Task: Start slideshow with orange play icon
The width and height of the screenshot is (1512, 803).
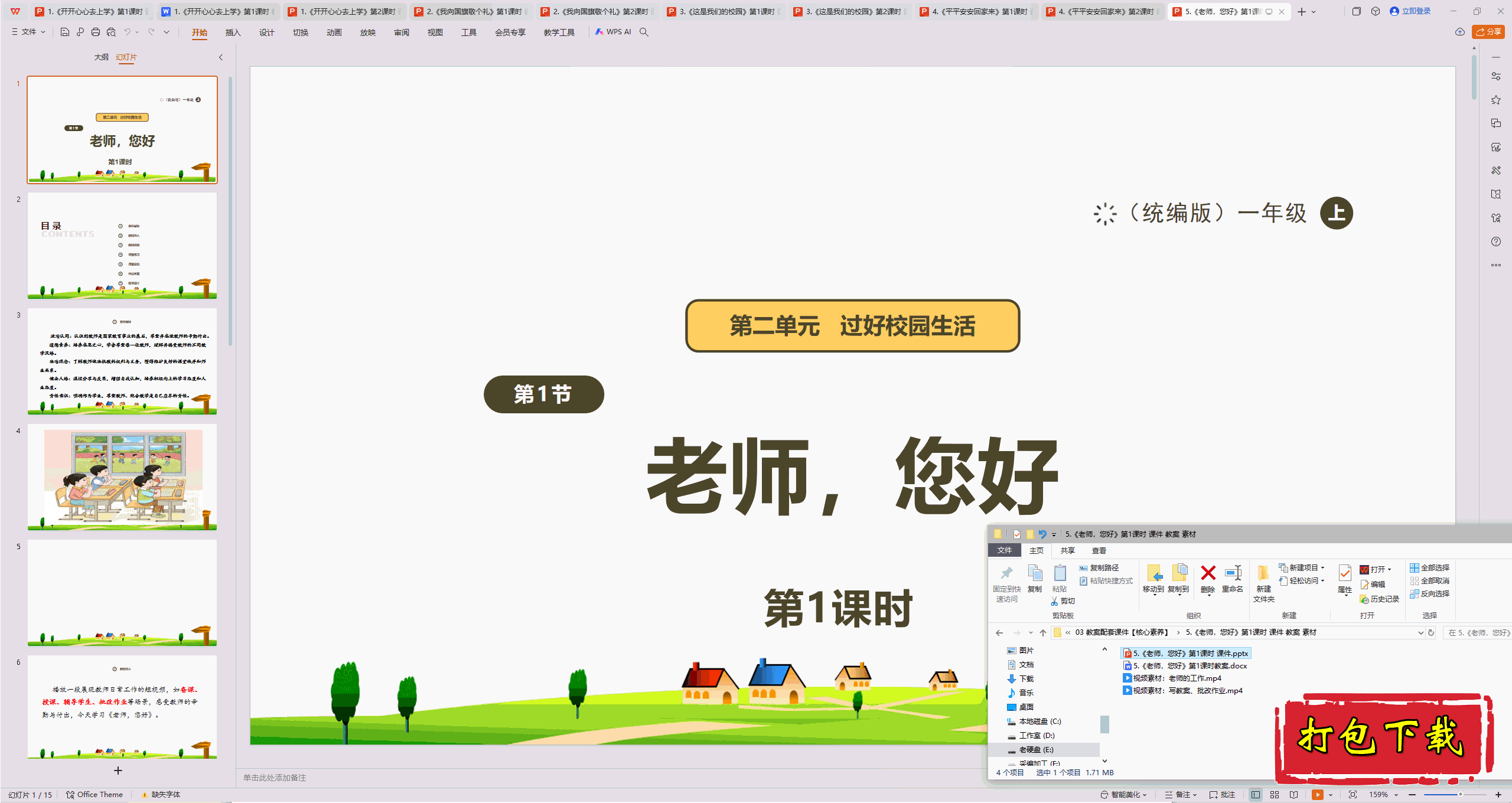Action: [x=1318, y=795]
